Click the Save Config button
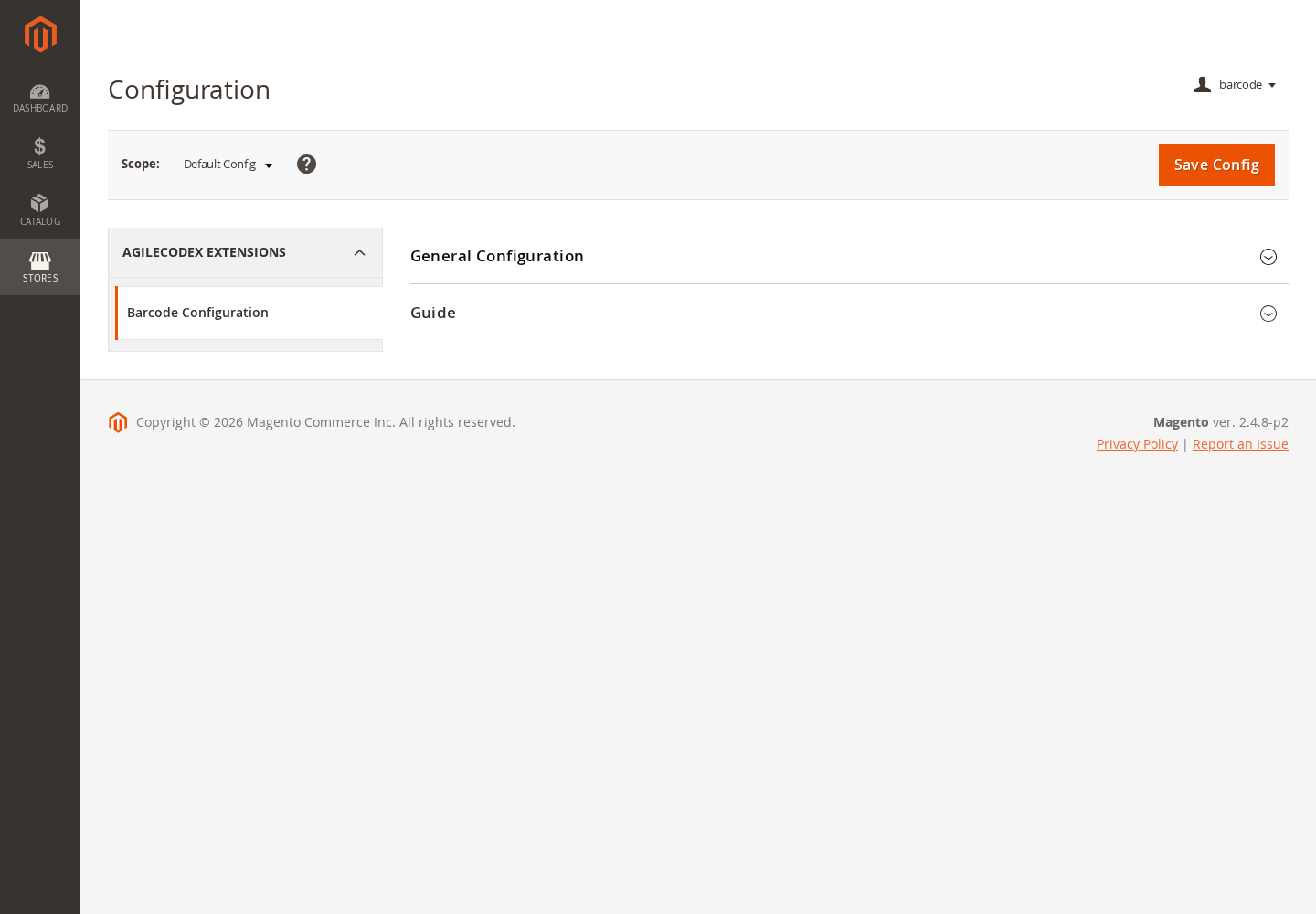Screen dimensions: 1316x914 pyautogui.click(x=1216, y=165)
